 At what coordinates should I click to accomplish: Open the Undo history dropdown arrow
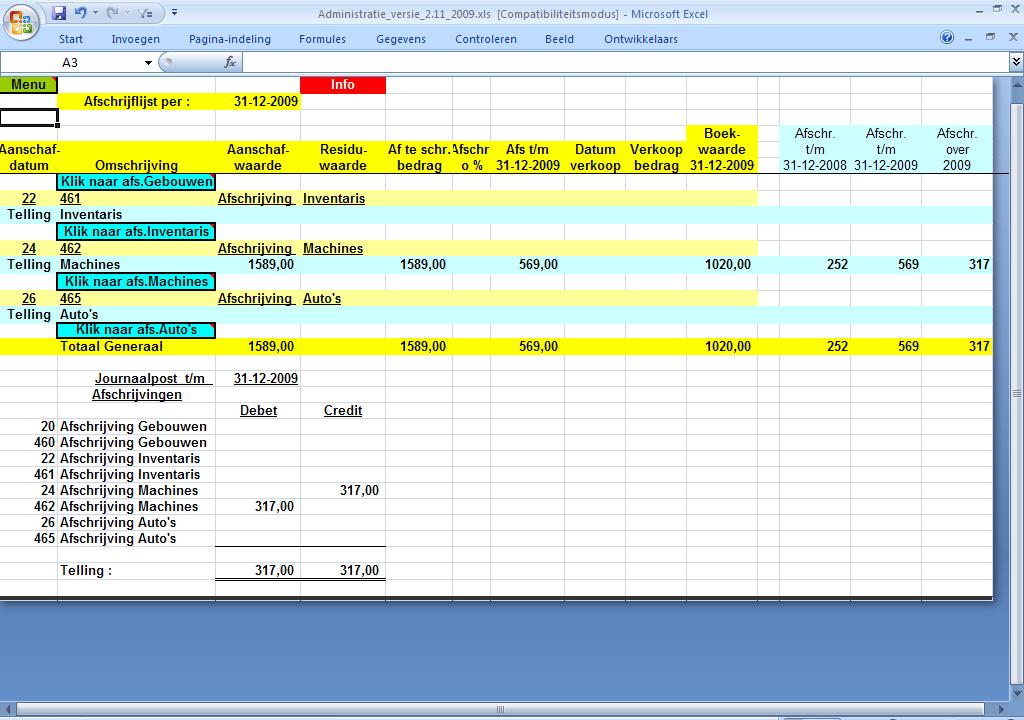[95, 13]
